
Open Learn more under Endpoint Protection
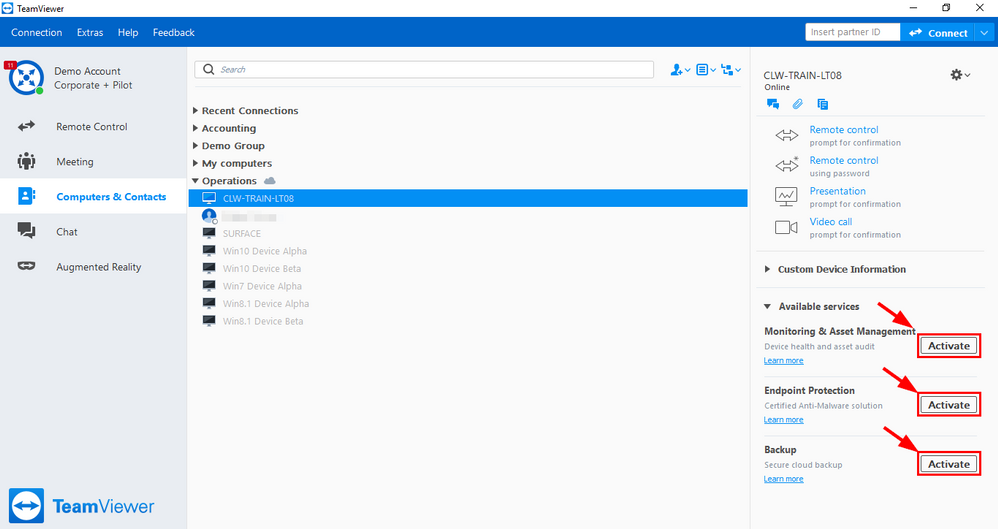click(x=784, y=420)
